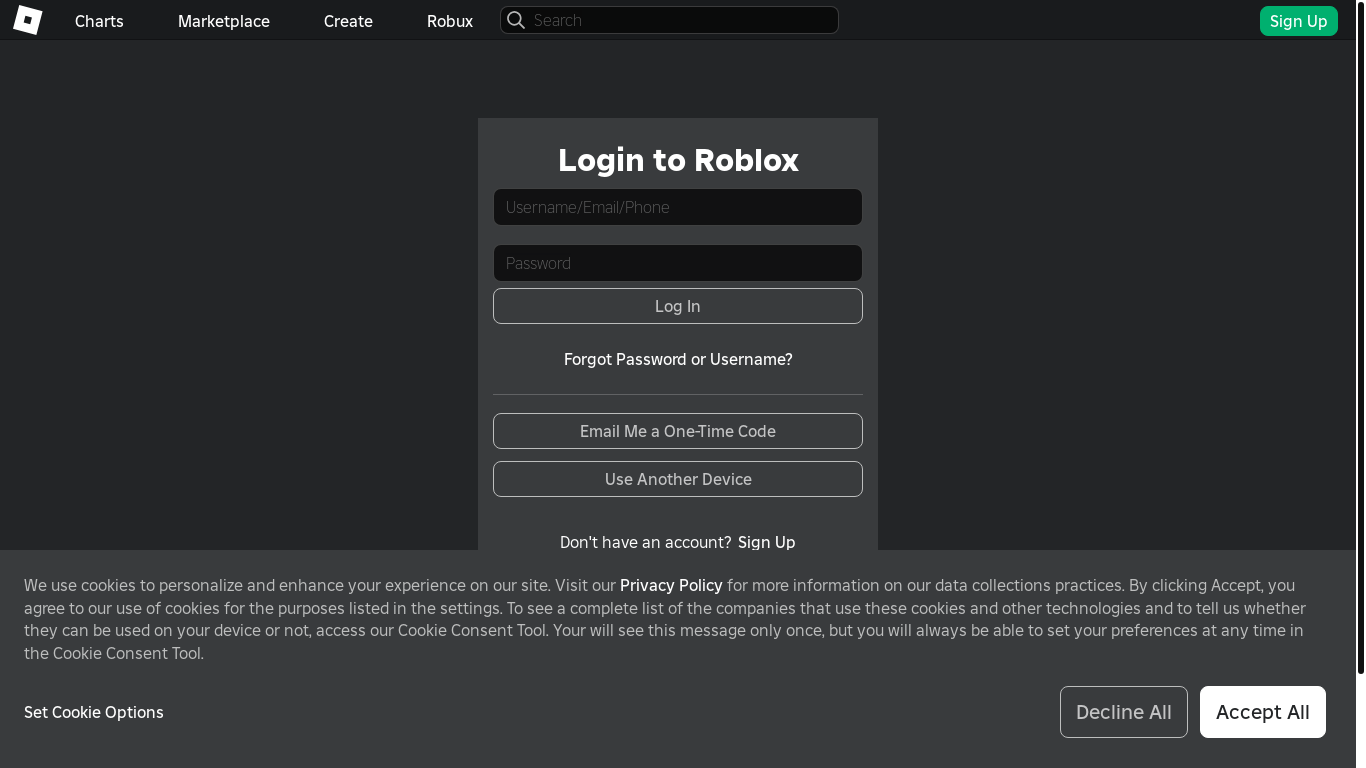Focus the Password field
Screen dimensions: 1366x768
click(678, 263)
